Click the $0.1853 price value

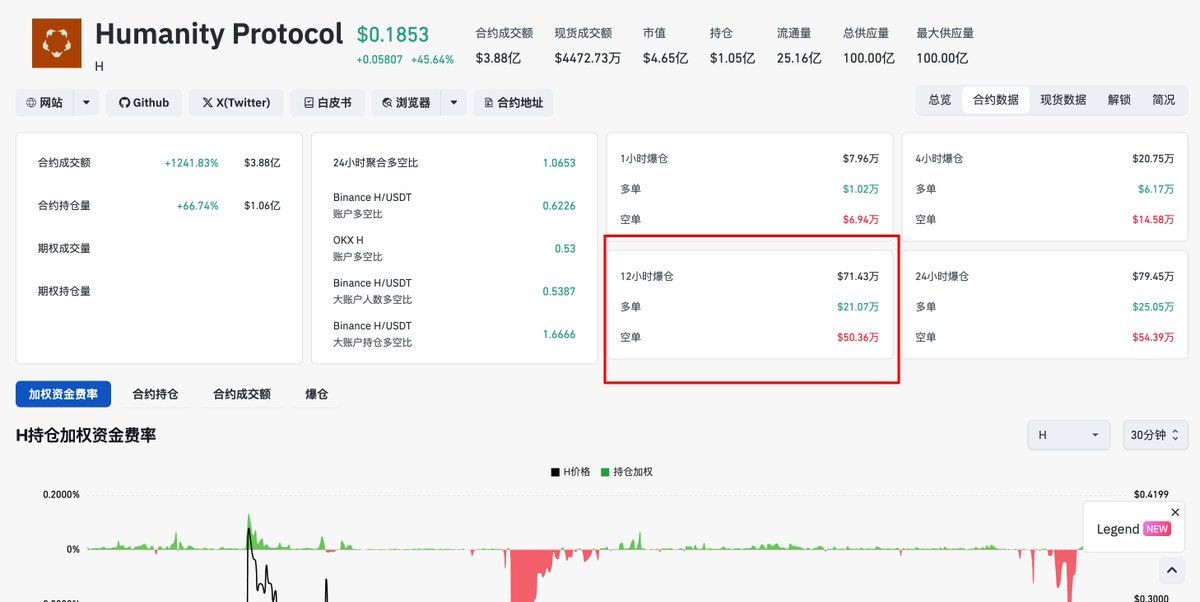click(393, 35)
